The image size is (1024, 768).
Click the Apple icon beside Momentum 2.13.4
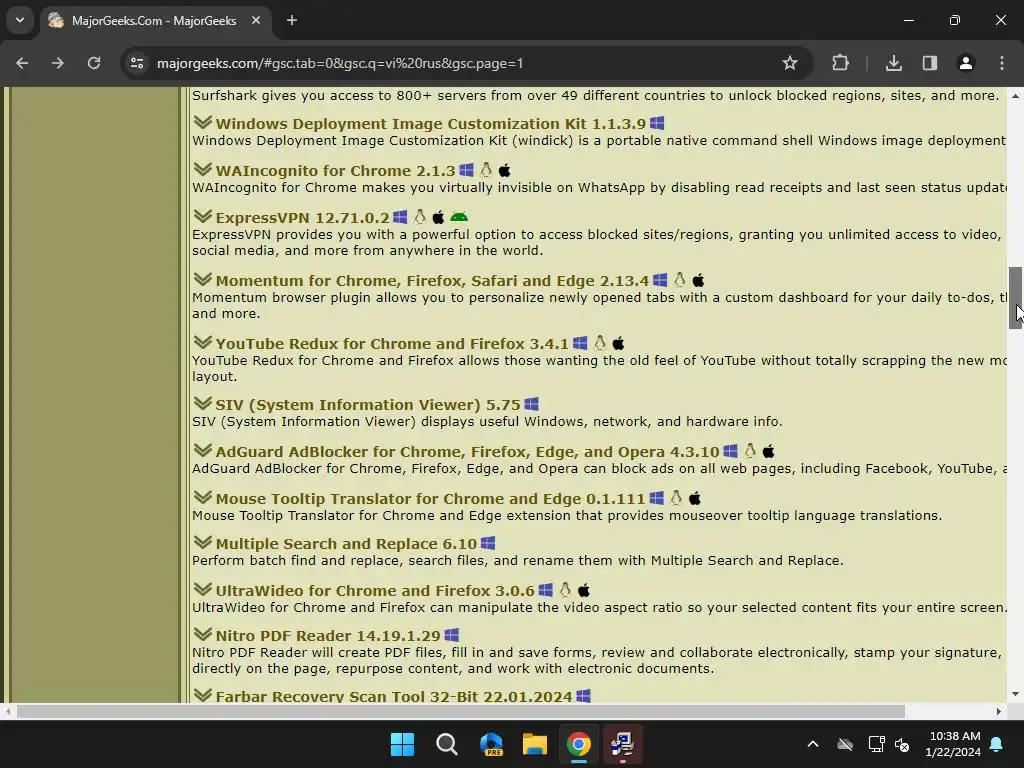(x=698, y=280)
